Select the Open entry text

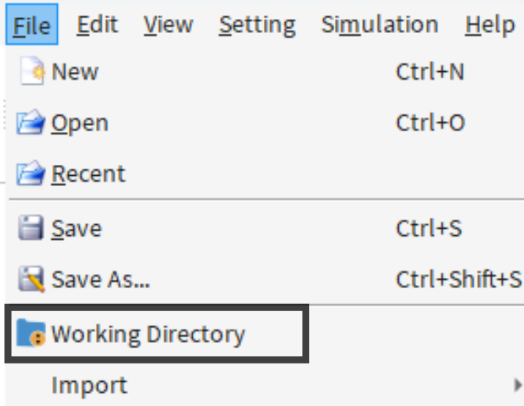click(80, 123)
